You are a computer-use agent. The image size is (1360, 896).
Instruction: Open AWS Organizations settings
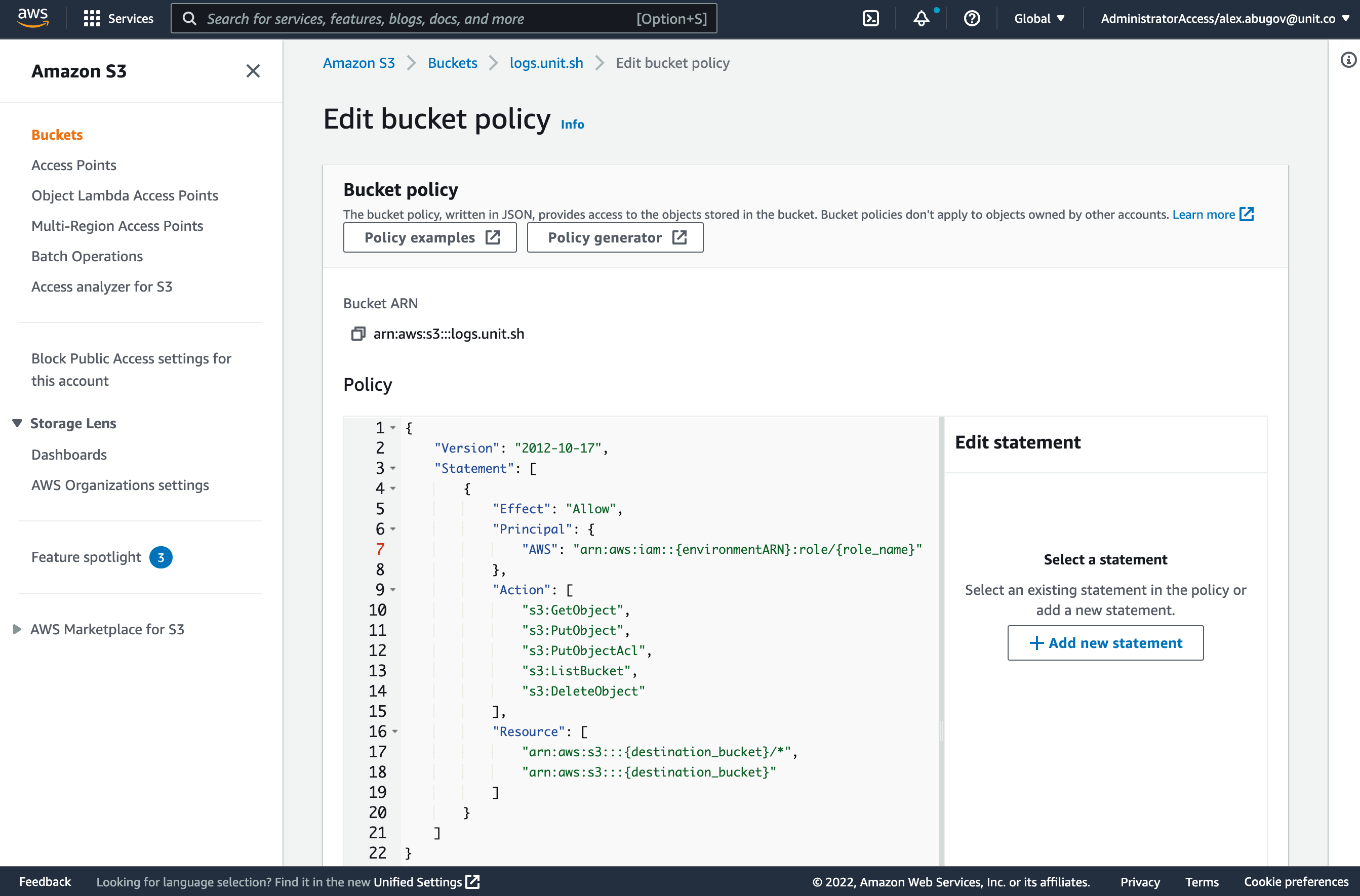tap(120, 484)
